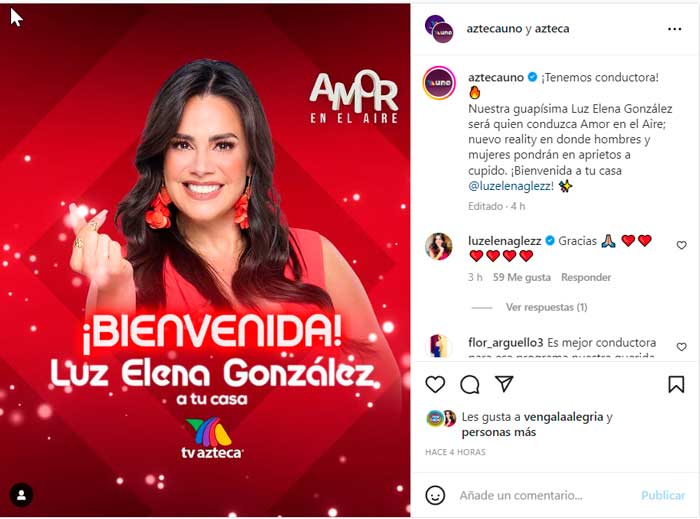Open luzelenaglezz profile picture in comments

click(x=438, y=246)
